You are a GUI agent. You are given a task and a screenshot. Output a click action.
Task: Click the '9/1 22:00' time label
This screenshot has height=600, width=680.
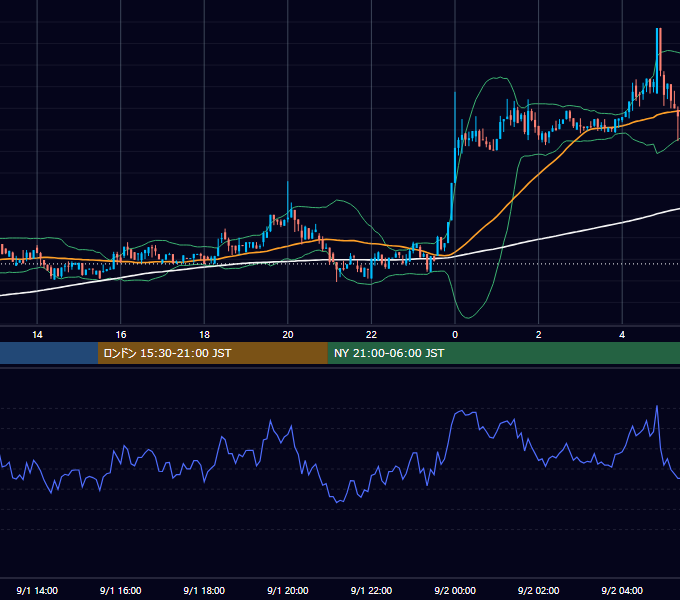[371, 590]
